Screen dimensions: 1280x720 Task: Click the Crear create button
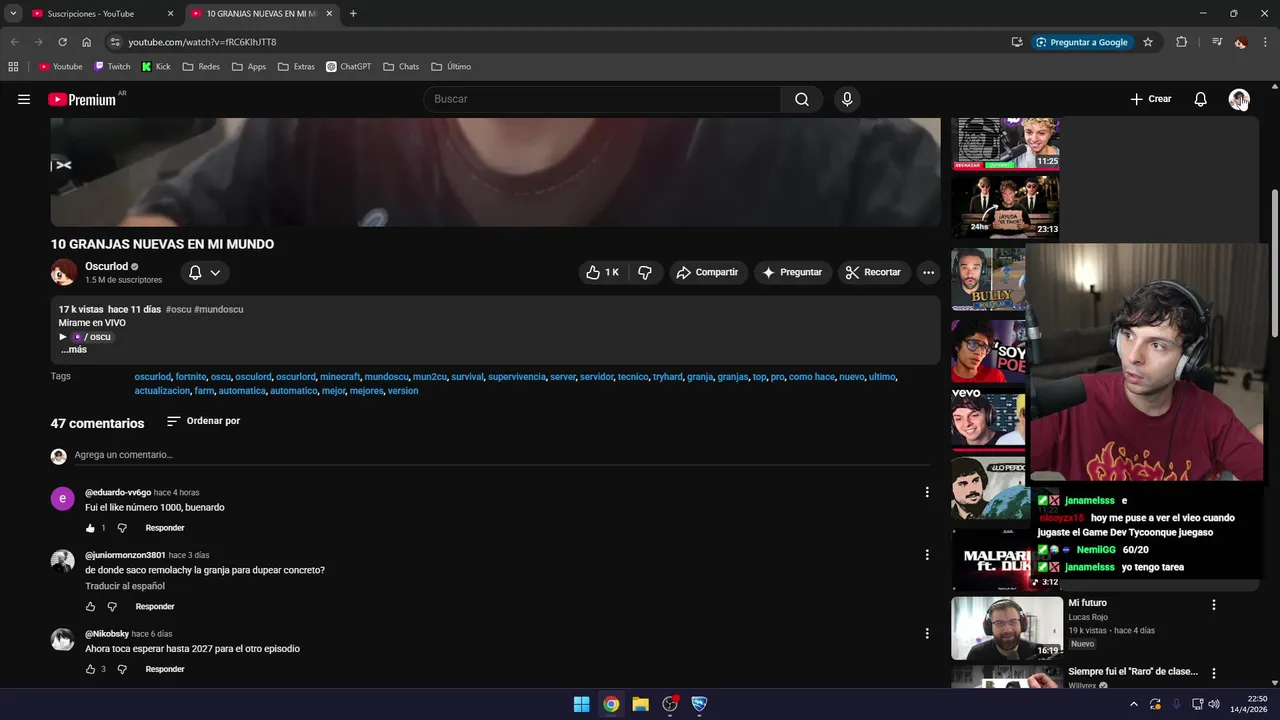[x=1151, y=99]
